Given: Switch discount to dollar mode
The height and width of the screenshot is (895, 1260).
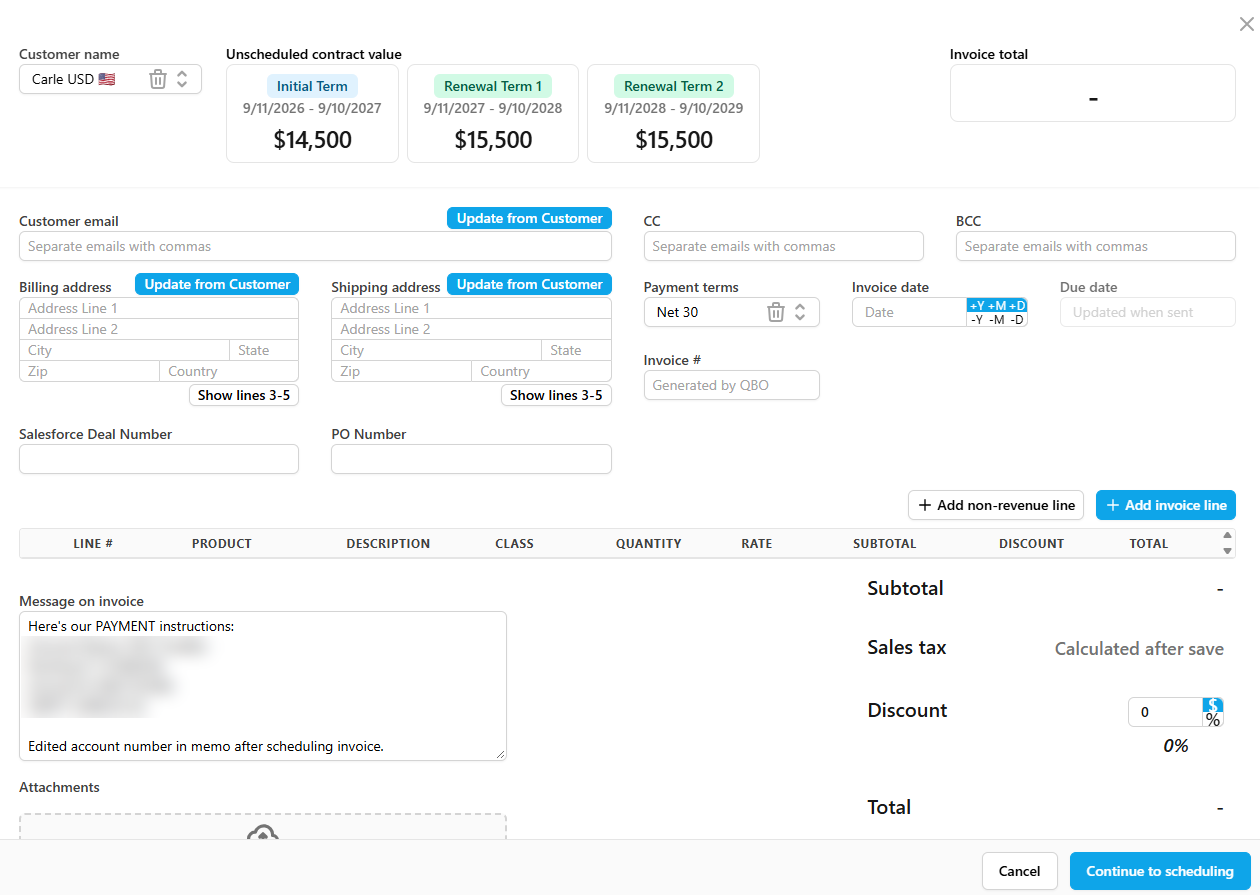Looking at the screenshot, I should (1213, 704).
